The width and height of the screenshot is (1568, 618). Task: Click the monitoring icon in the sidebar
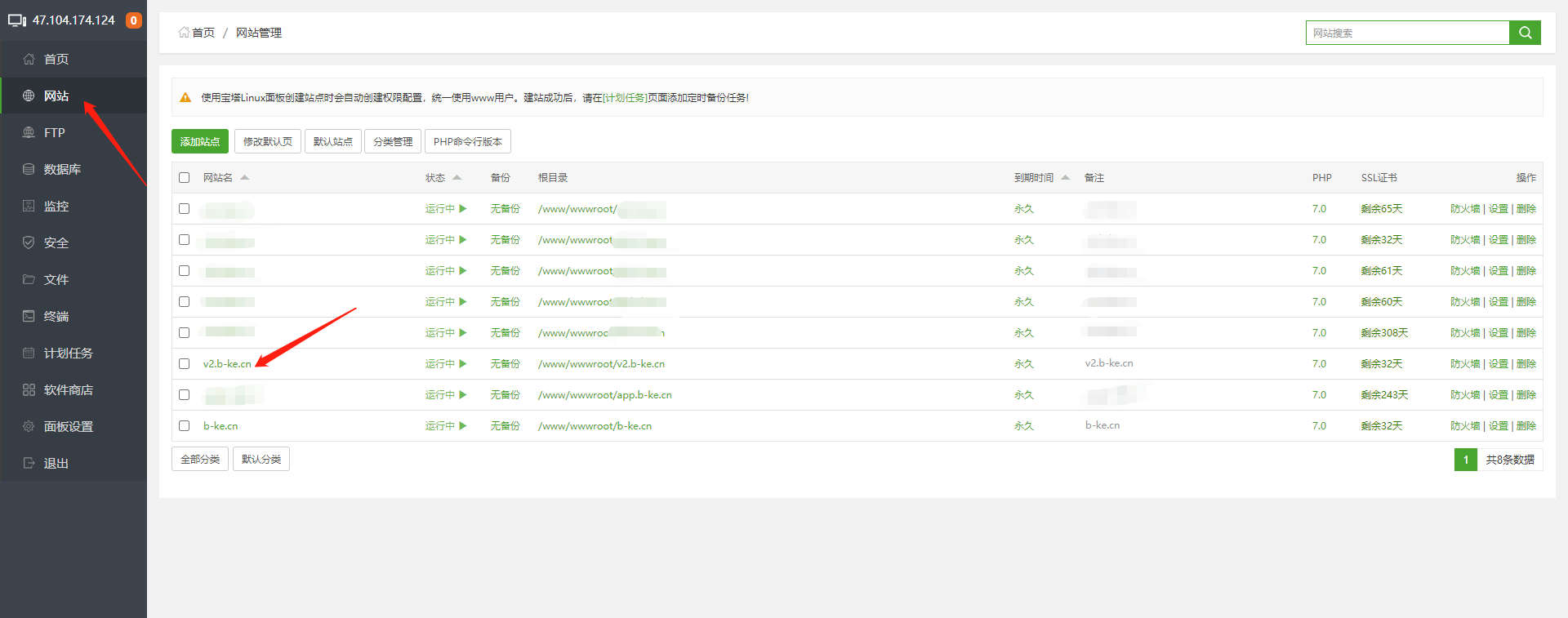29,206
